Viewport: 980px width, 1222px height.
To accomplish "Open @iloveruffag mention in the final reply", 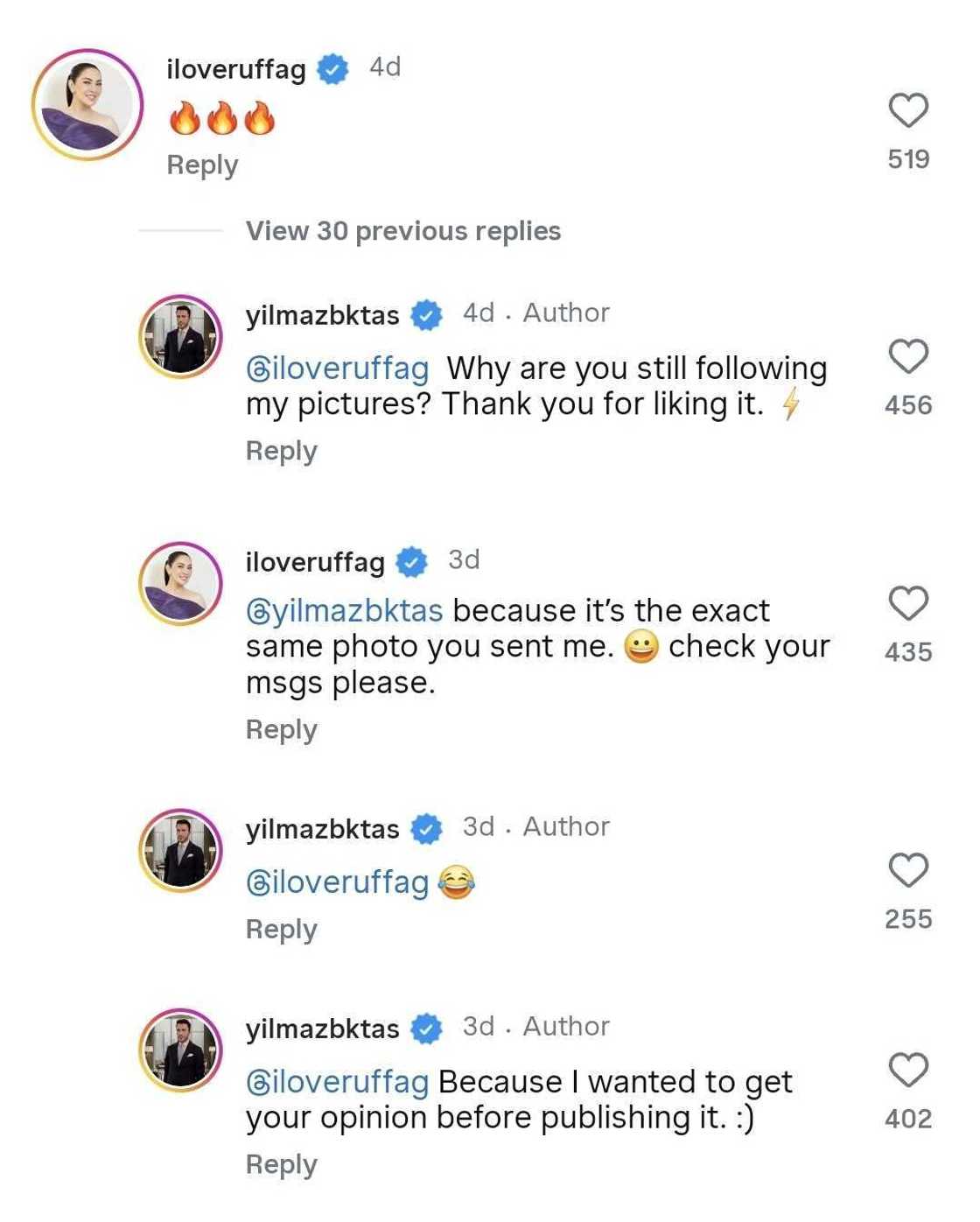I will click(338, 1083).
